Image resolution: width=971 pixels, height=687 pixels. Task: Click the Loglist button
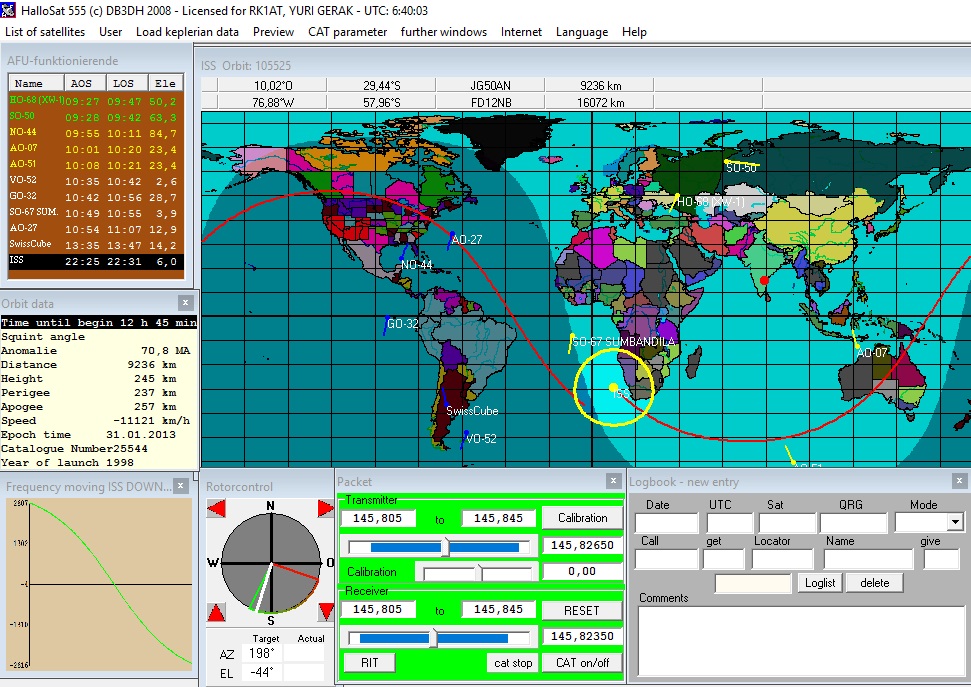[820, 582]
